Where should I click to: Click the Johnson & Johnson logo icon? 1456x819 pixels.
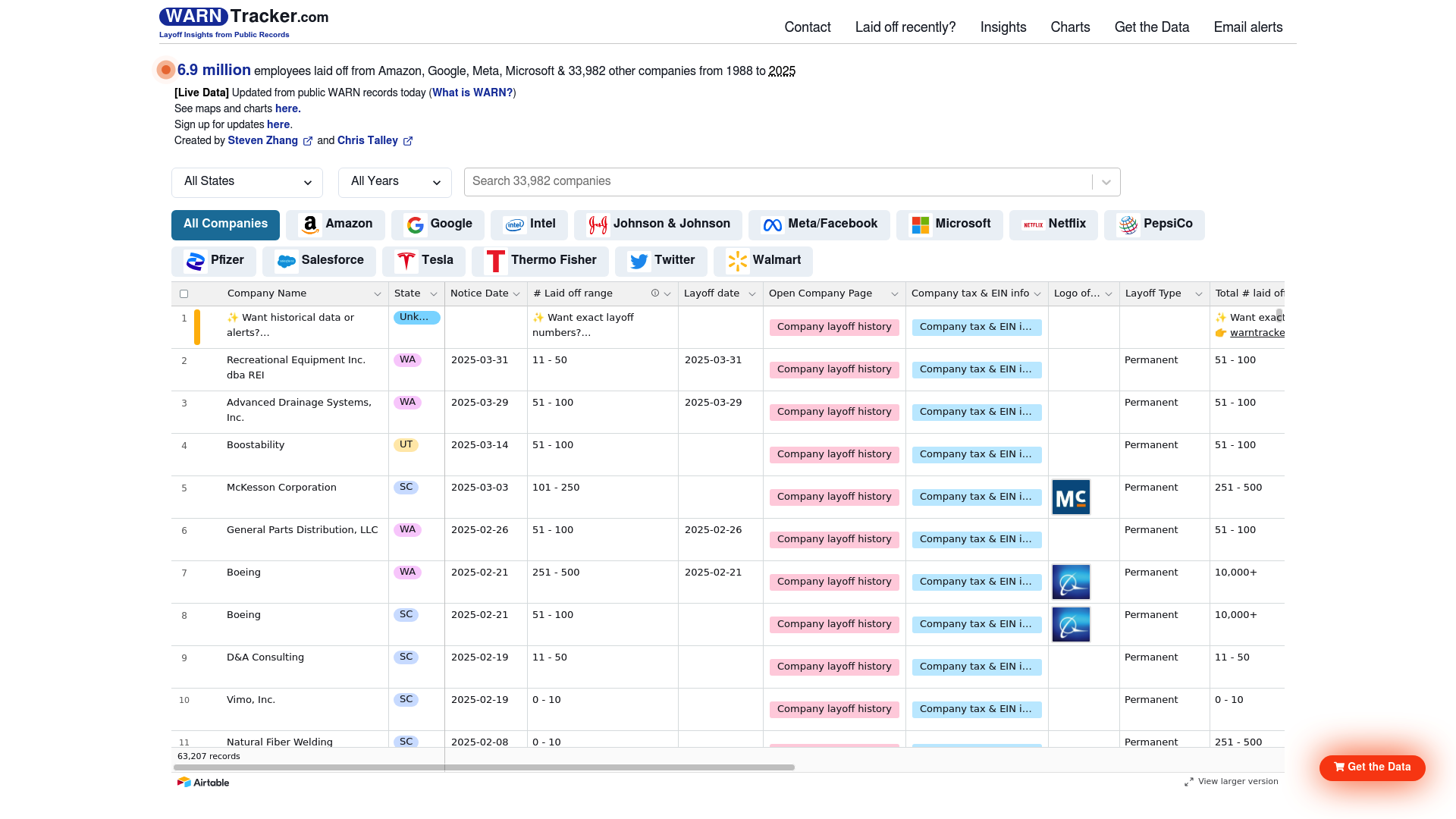[x=598, y=224]
